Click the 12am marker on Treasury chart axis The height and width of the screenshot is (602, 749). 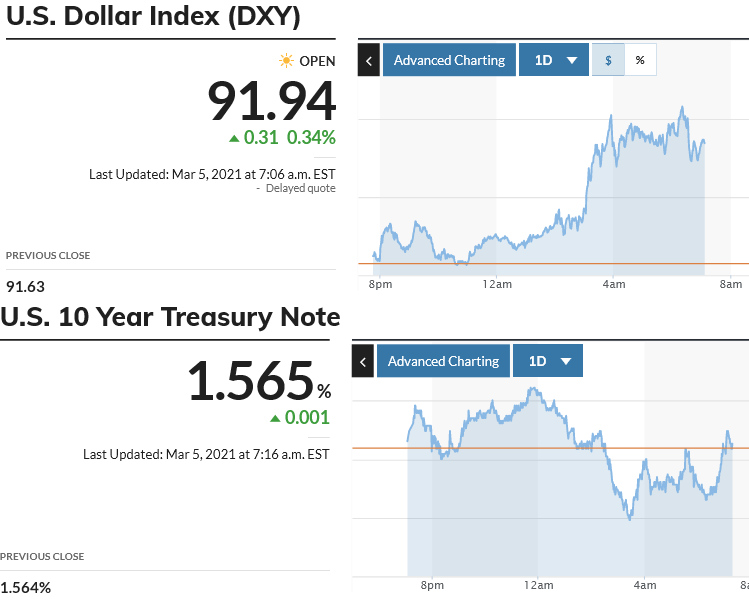coord(538,585)
